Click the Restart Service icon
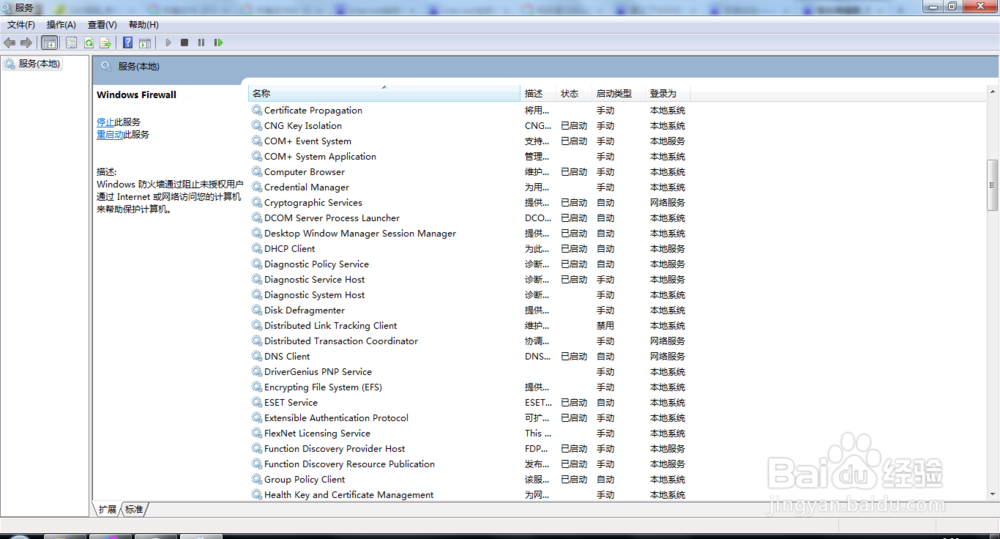Viewport: 1000px width, 539px height. (x=218, y=43)
